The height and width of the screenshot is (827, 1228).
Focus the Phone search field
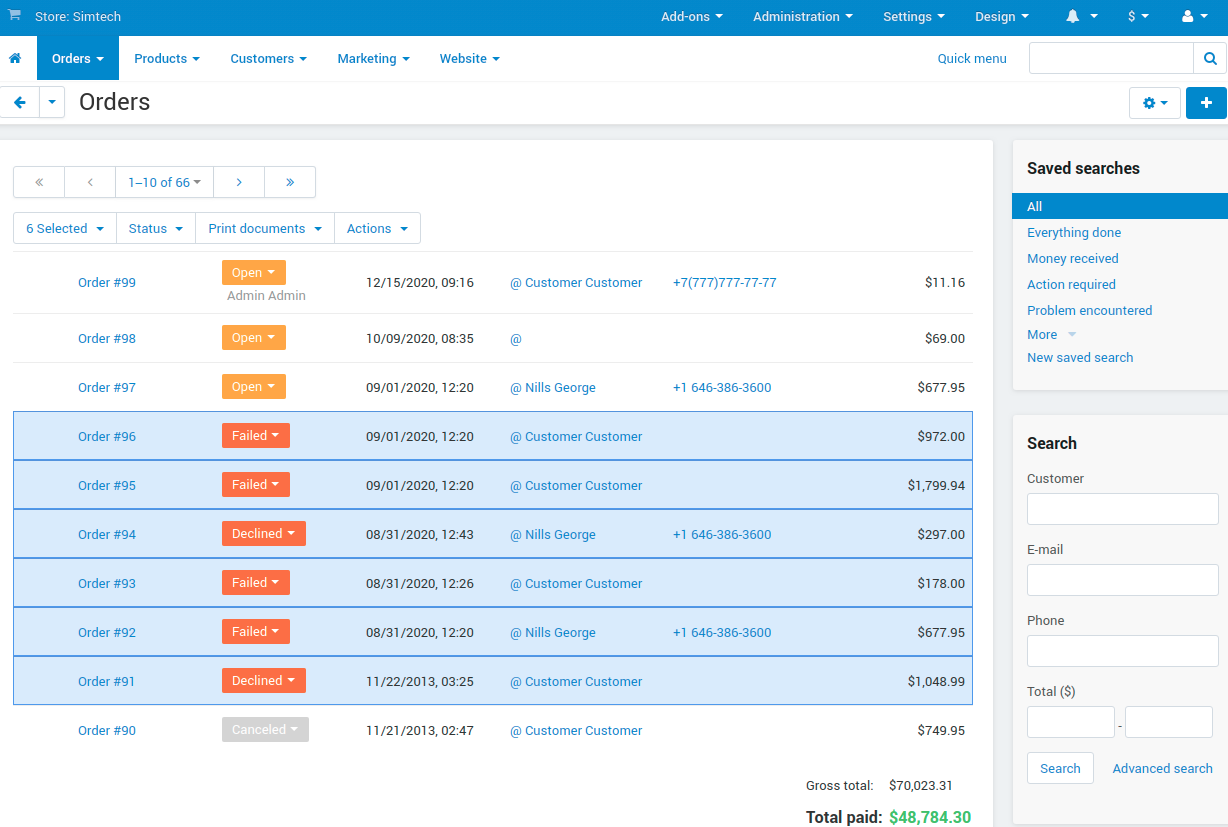coord(1123,651)
